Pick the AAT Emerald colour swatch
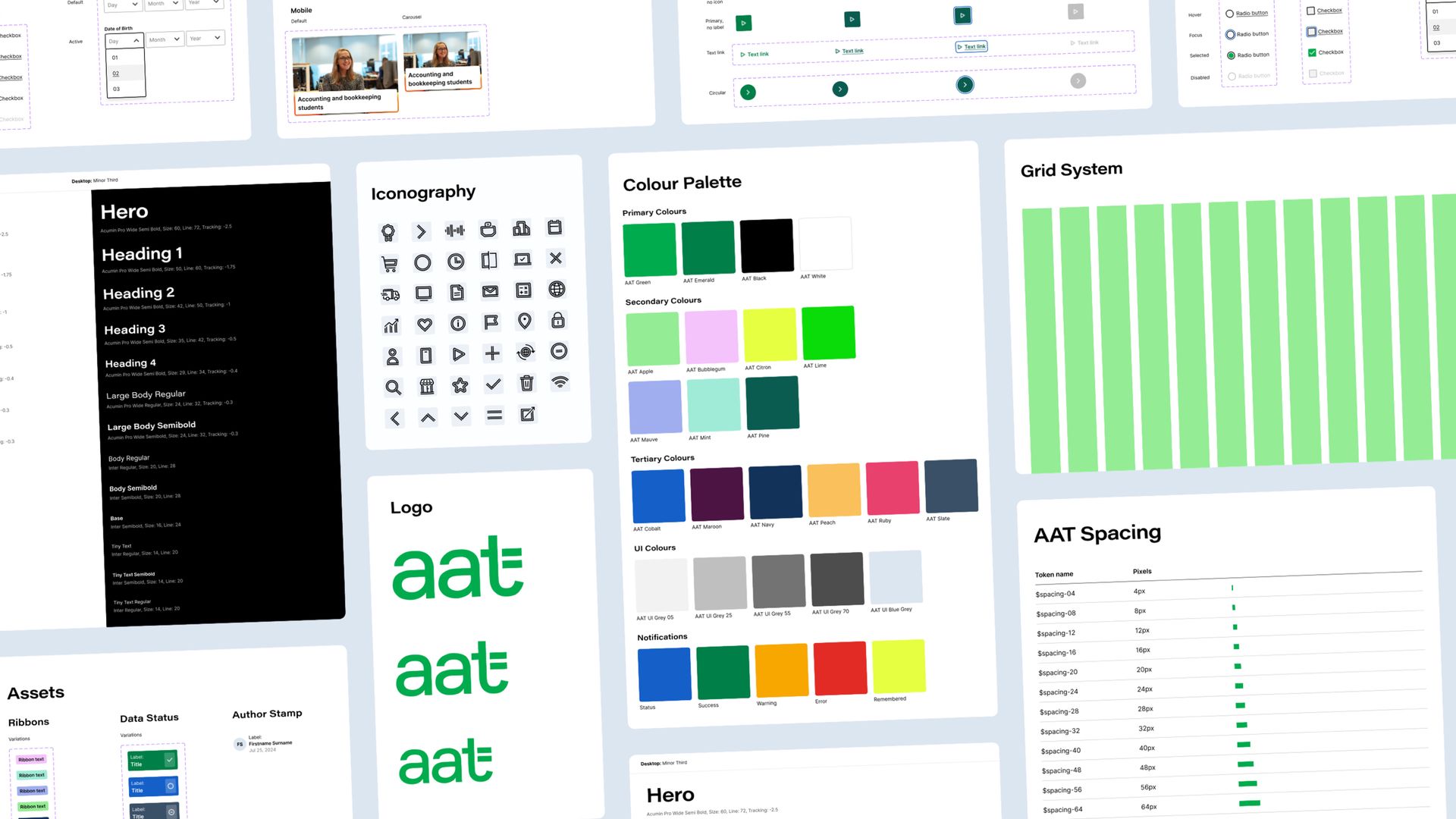The image size is (1456, 819). click(708, 247)
